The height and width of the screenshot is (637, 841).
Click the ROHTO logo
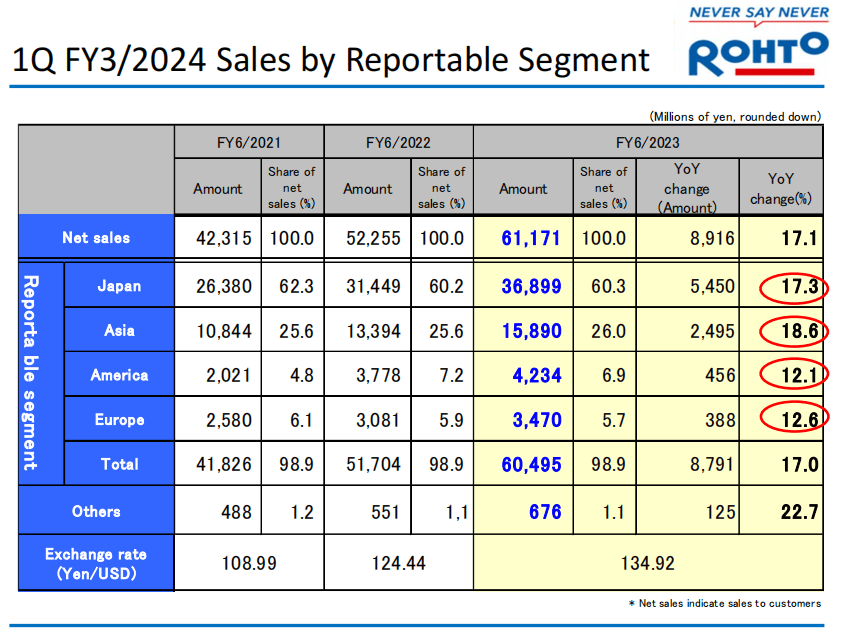point(758,54)
